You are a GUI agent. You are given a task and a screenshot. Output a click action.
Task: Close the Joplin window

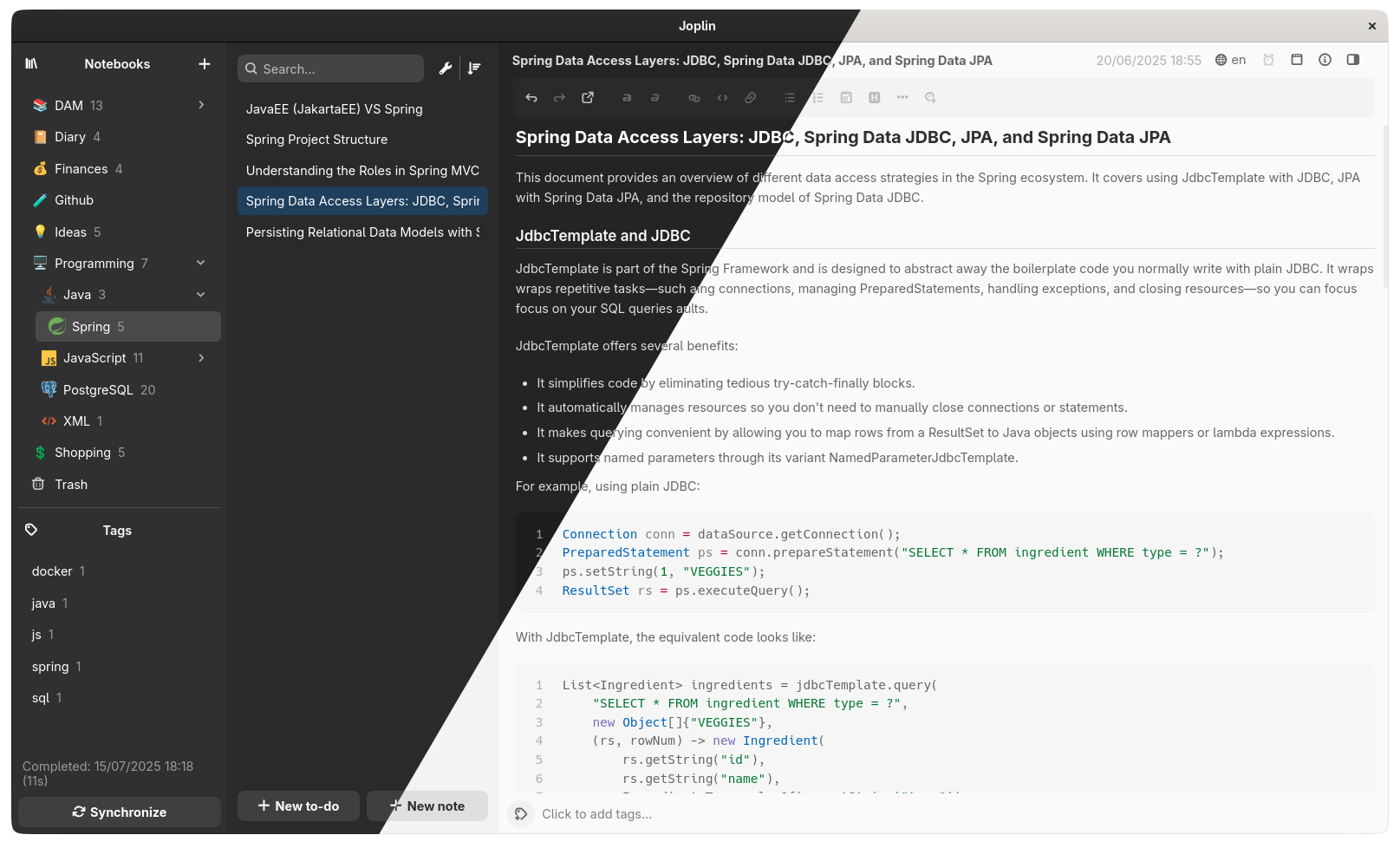coord(1372,26)
